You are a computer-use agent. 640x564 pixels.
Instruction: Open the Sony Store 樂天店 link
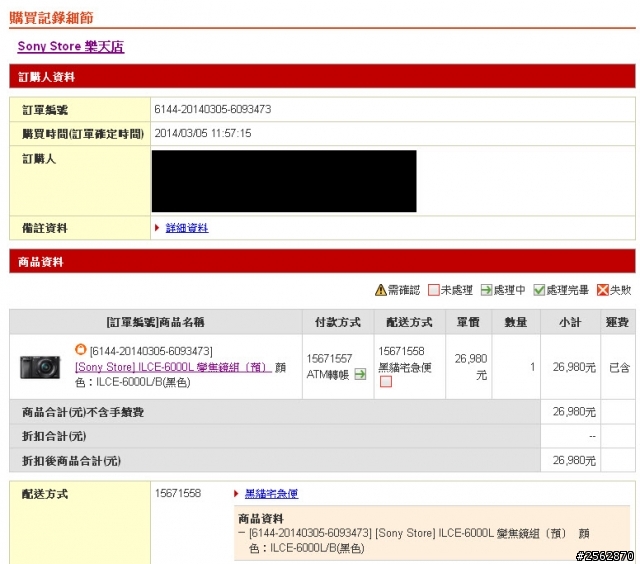[71, 47]
